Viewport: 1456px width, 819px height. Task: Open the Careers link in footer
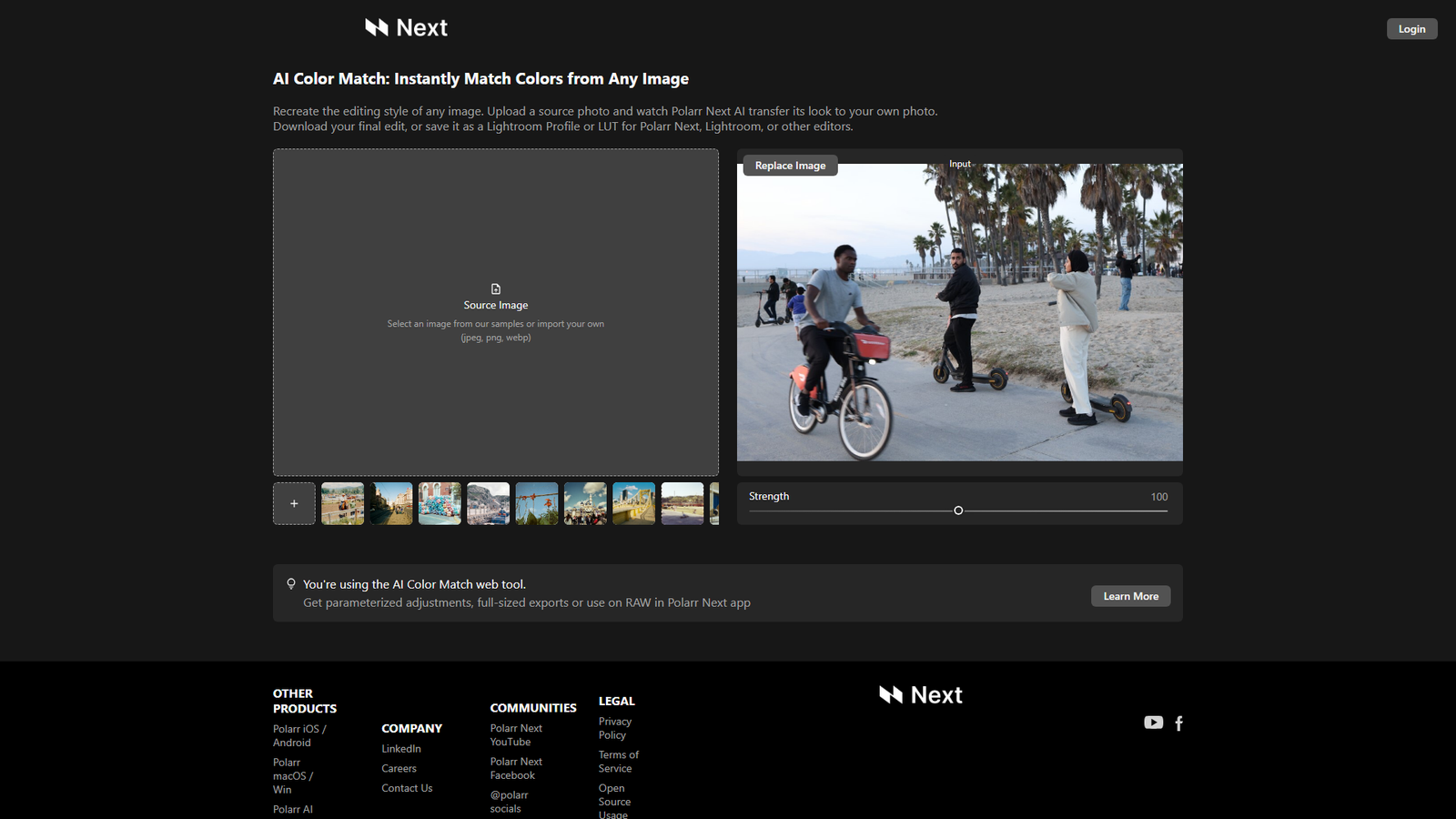click(399, 769)
